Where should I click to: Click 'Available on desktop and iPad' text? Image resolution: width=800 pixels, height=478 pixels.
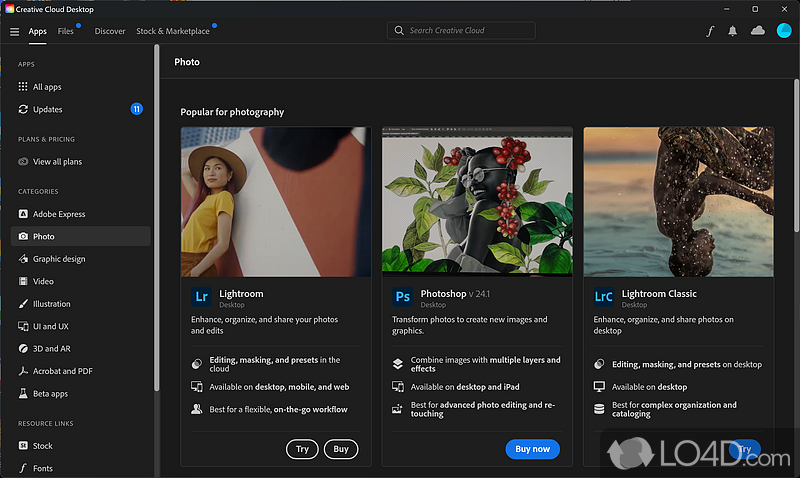click(x=465, y=387)
